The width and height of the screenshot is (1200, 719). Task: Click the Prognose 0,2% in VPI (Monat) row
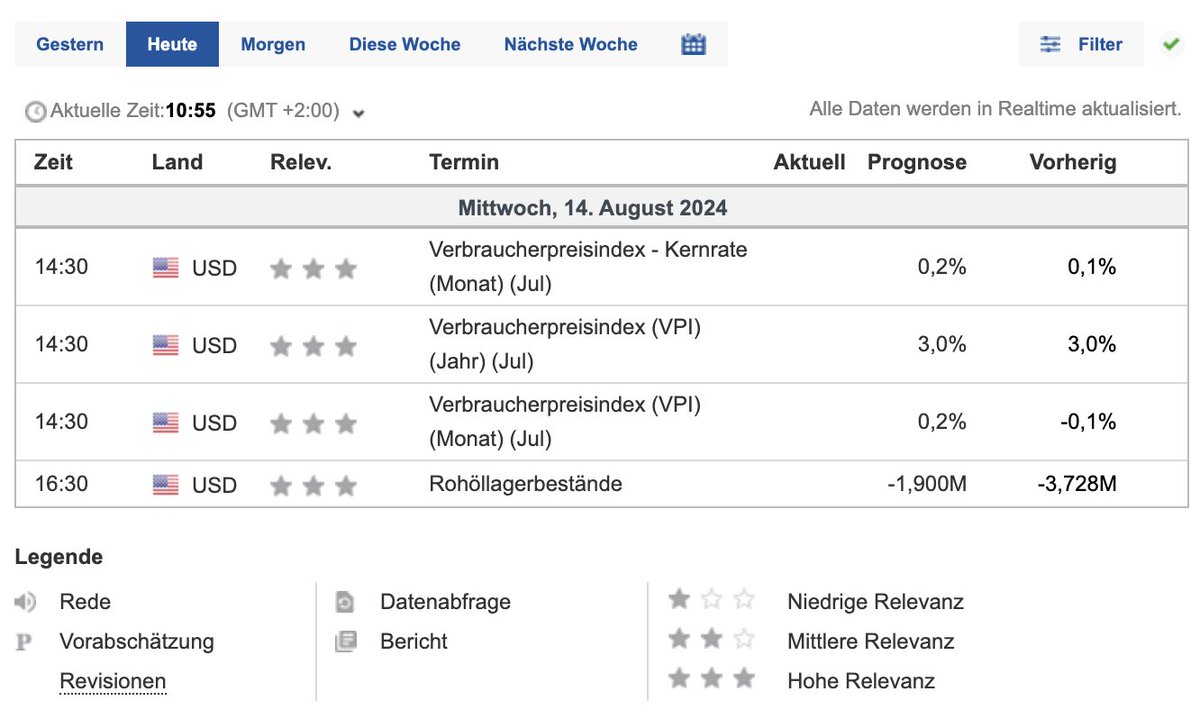pos(942,422)
